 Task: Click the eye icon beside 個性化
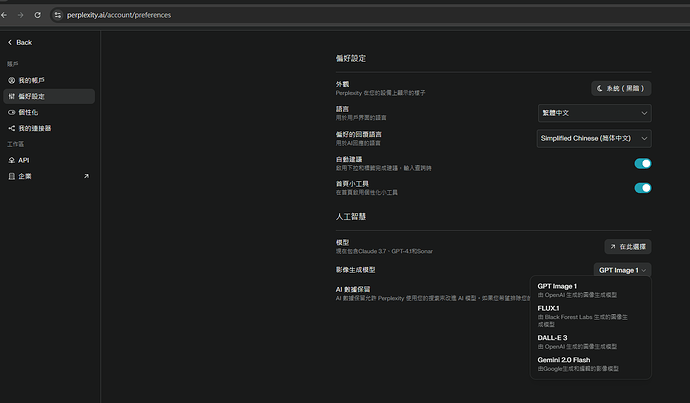pos(11,112)
